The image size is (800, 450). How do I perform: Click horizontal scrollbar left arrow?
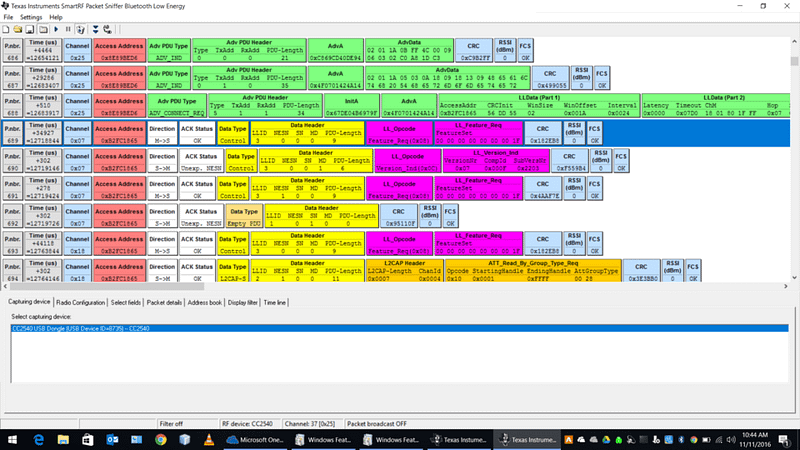click(x=6, y=287)
